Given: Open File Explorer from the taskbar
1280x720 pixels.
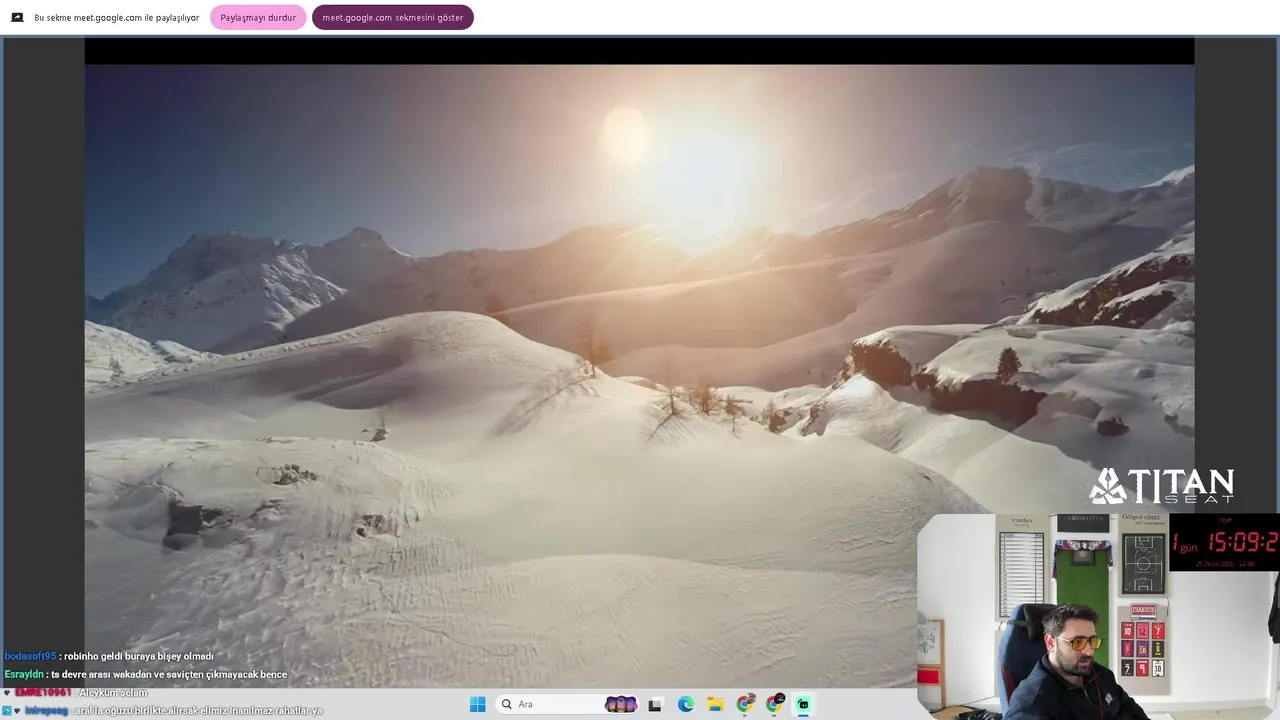Looking at the screenshot, I should click(x=715, y=704).
